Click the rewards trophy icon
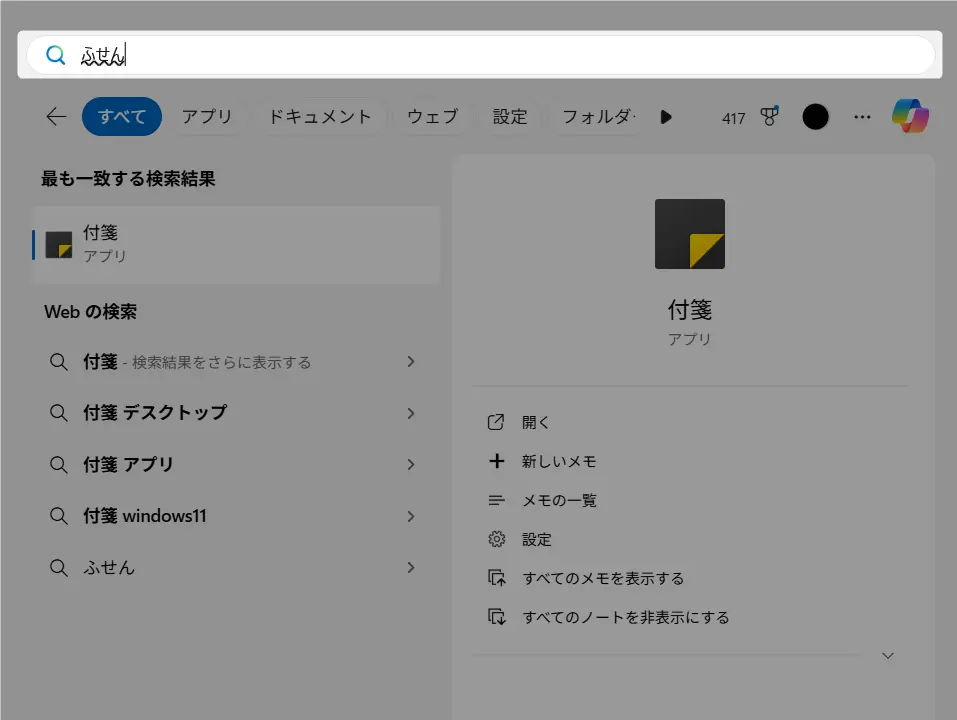 pos(769,116)
